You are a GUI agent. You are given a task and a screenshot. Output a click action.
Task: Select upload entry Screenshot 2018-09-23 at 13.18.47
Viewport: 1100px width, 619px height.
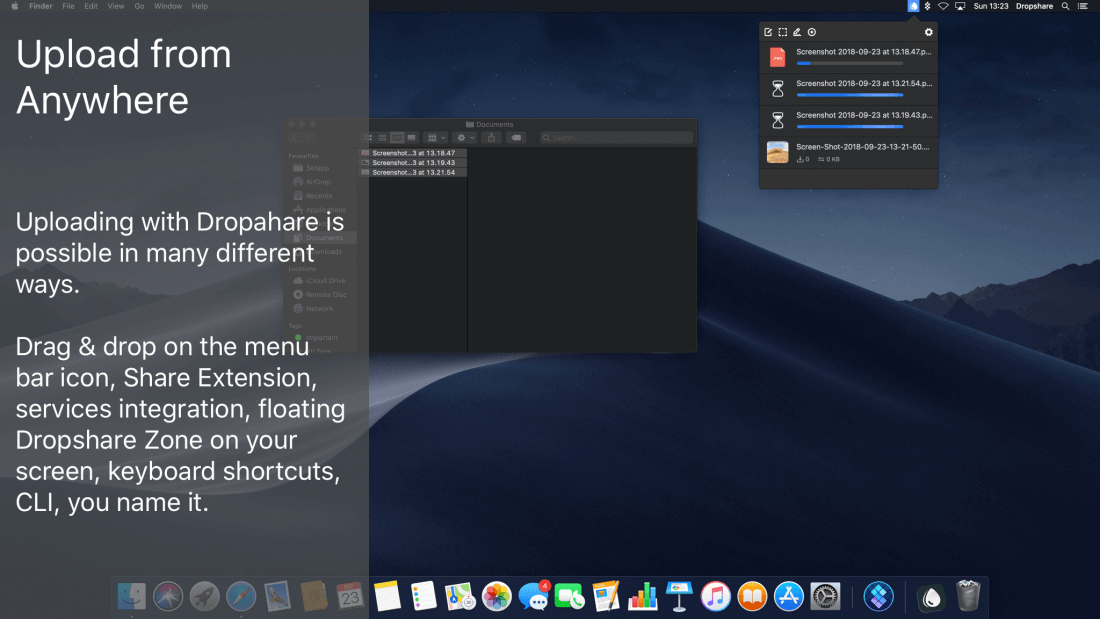[848, 57]
